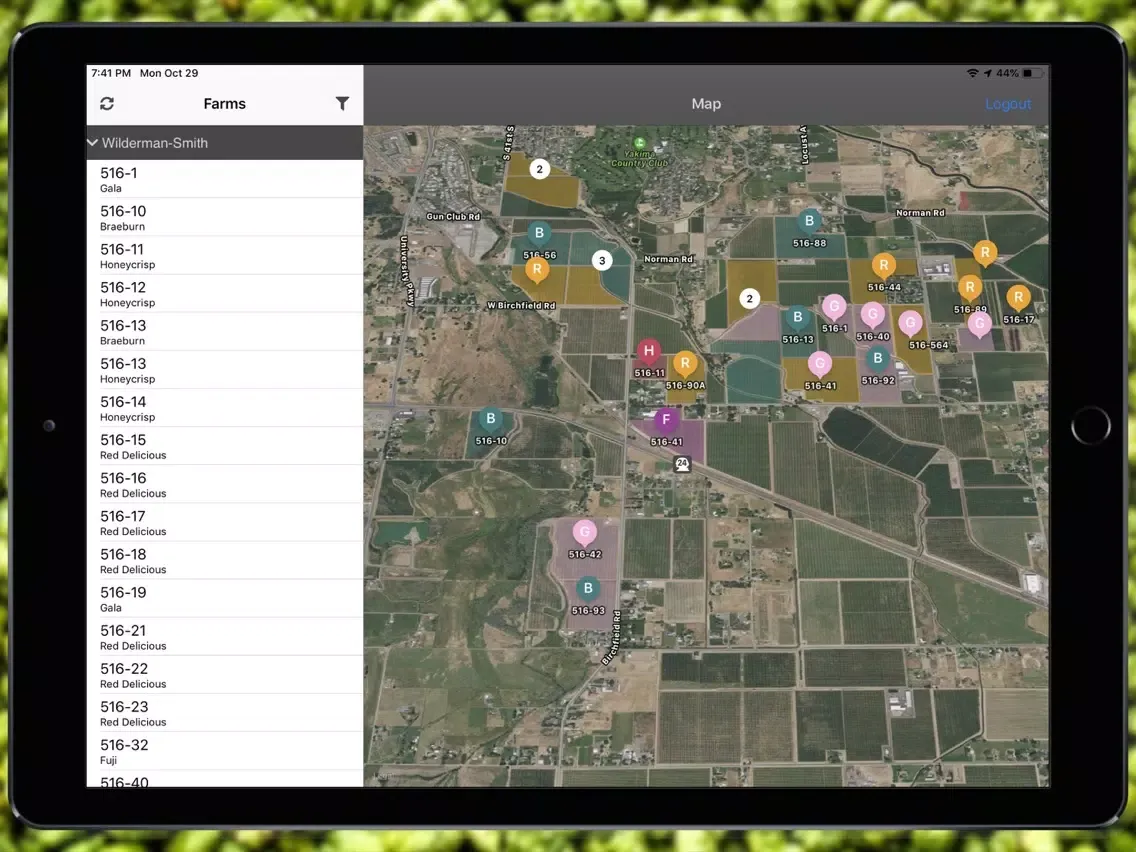Tap the refresh icon in Farms header
The width and height of the screenshot is (1136, 852).
107,104
